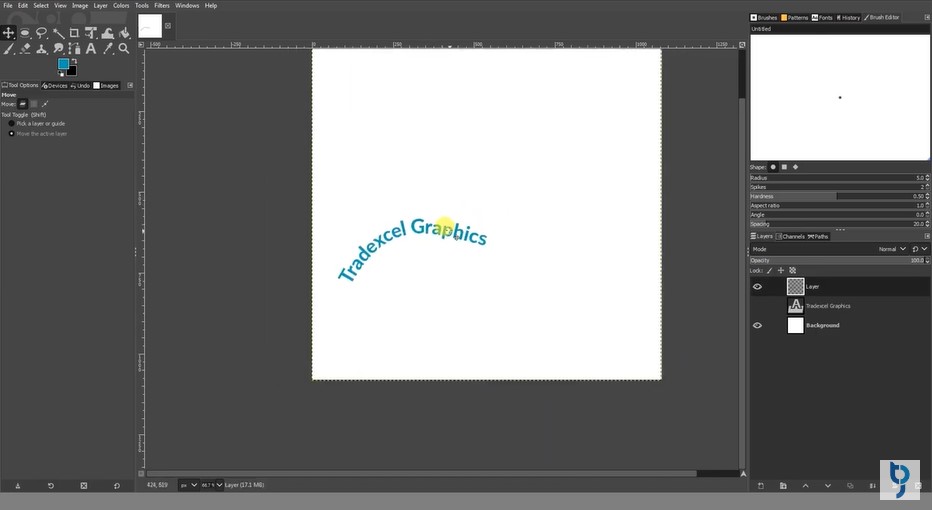Open the Colors menu
Image resolution: width=933 pixels, height=510 pixels.
click(x=121, y=5)
